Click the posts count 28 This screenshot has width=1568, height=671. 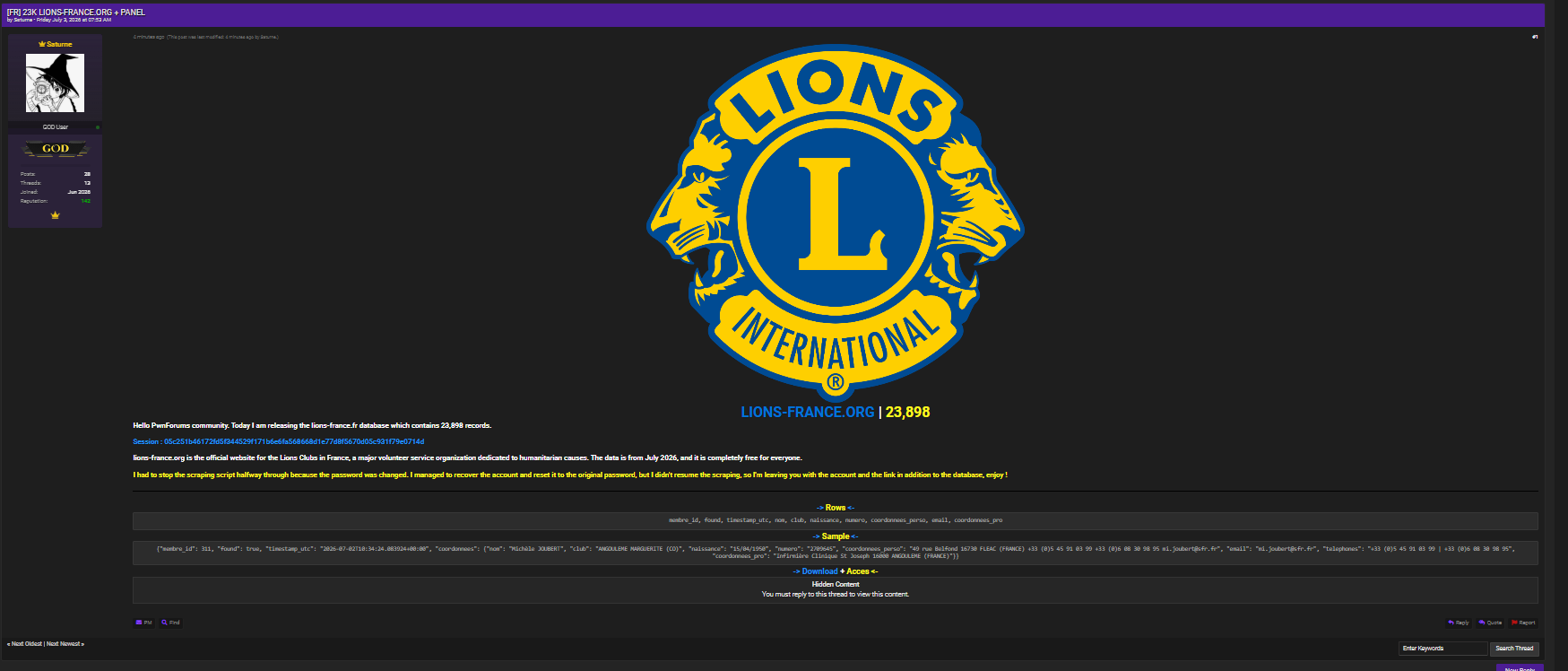tap(87, 174)
